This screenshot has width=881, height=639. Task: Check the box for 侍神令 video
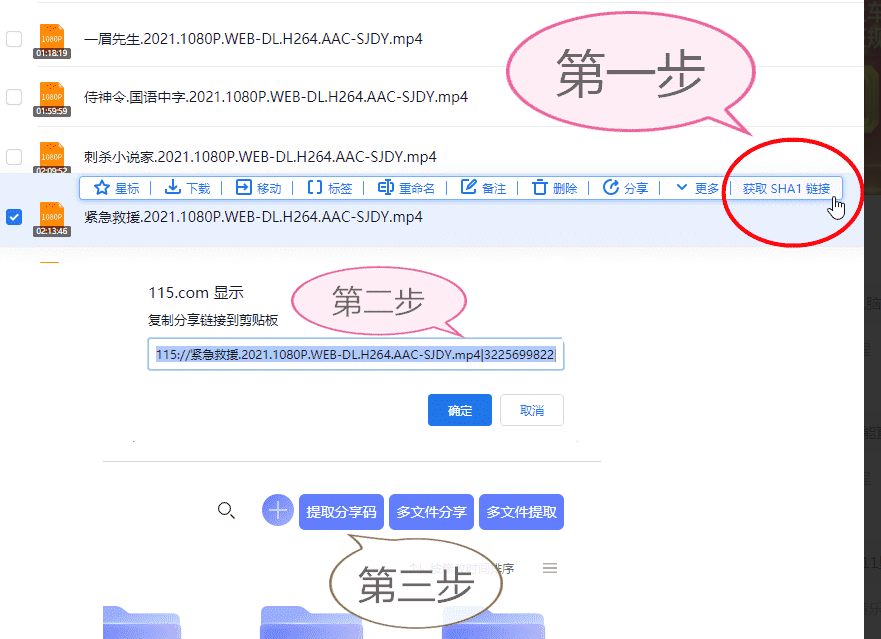pyautogui.click(x=14, y=97)
